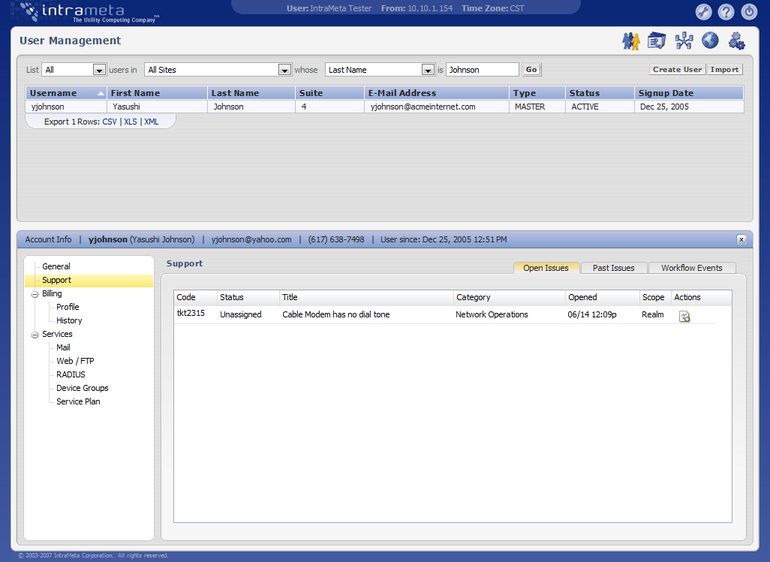
Task: Close the account info panel
Action: [741, 240]
